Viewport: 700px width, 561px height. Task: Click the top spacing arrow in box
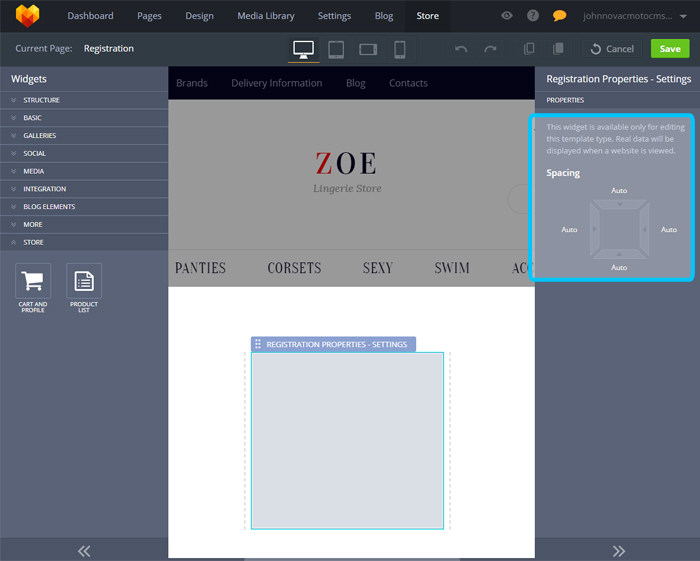click(x=619, y=204)
